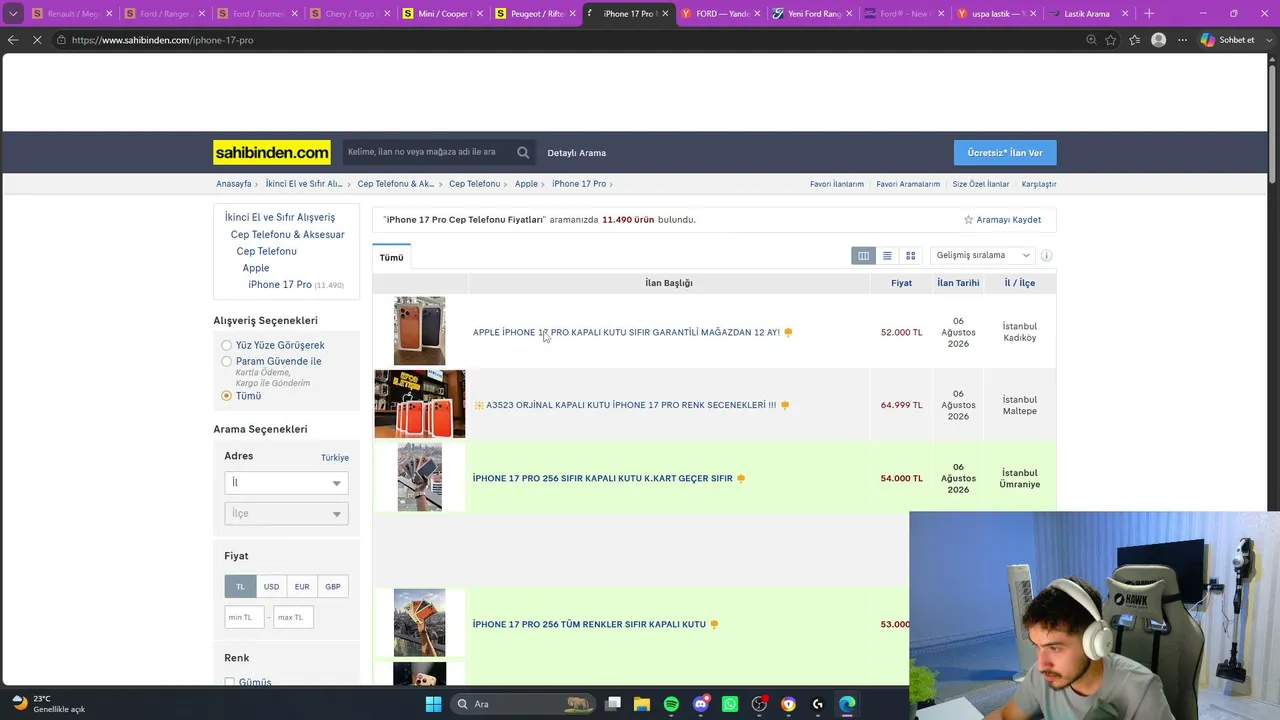Go back using the browser back arrow

[x=12, y=40]
